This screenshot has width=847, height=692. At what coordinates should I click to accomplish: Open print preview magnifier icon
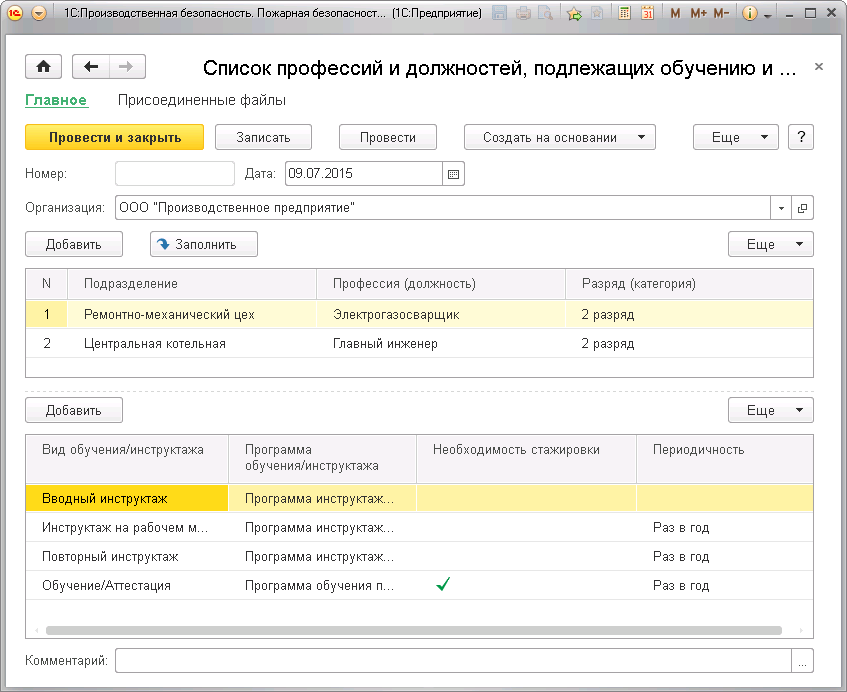click(x=546, y=13)
